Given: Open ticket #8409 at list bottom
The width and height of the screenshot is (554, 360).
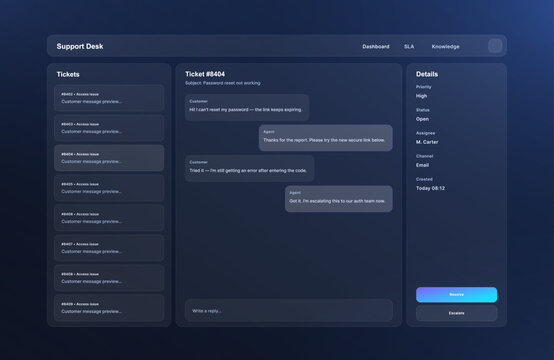Looking at the screenshot, I should click(109, 308).
